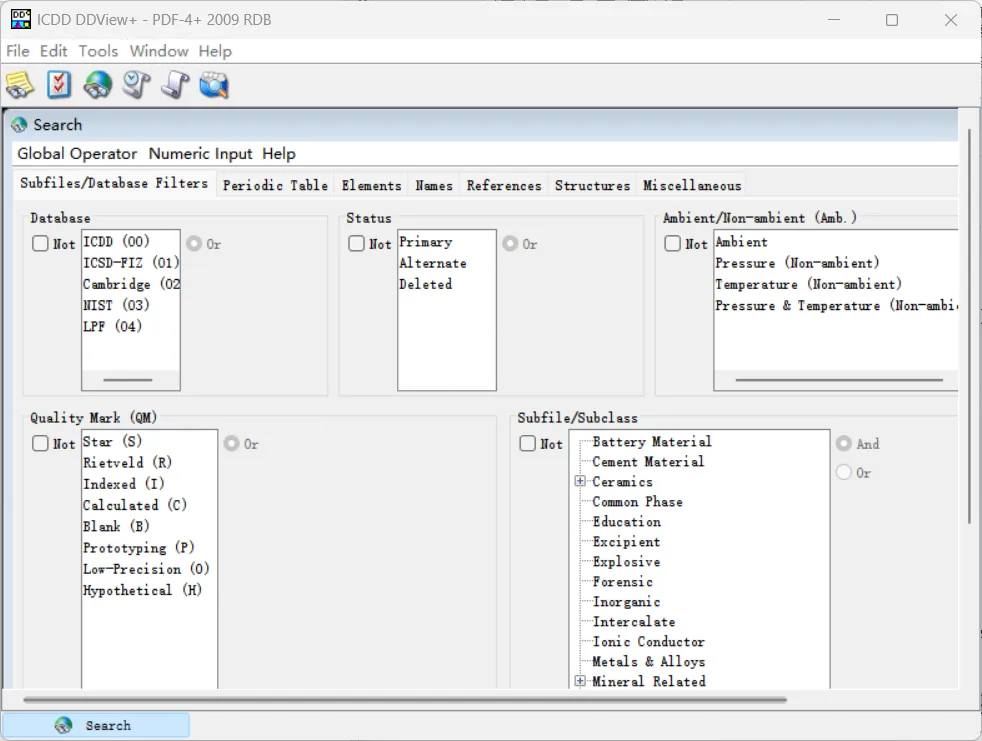Select the Or radio button in Database
This screenshot has width=982, height=741.
(x=194, y=243)
